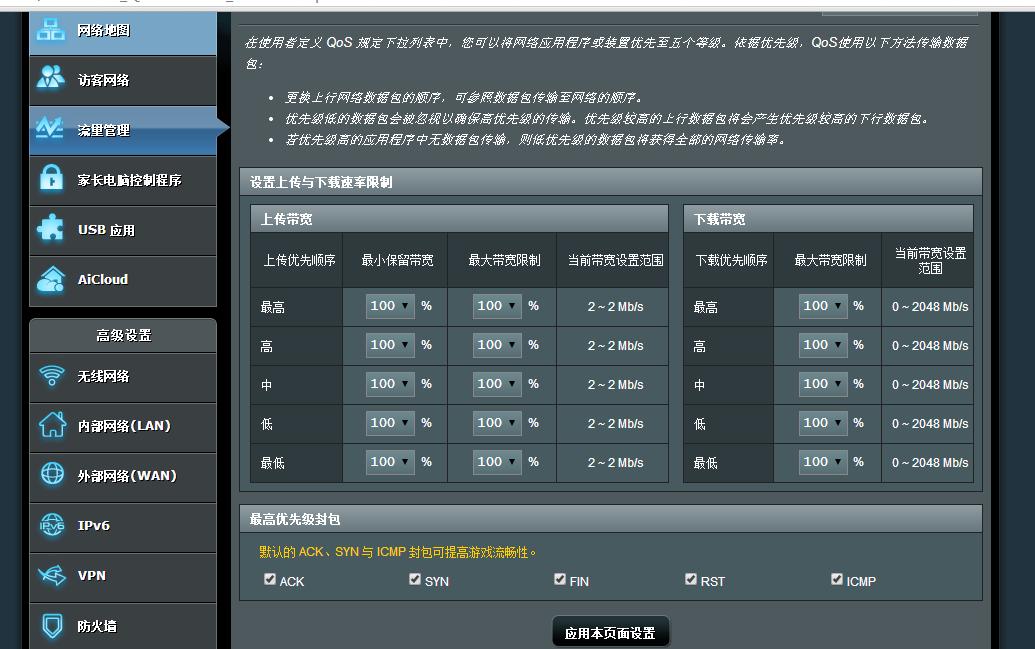The width and height of the screenshot is (1035, 649).
Task: Uncheck the ACK packet checkbox
Action: click(x=270, y=579)
